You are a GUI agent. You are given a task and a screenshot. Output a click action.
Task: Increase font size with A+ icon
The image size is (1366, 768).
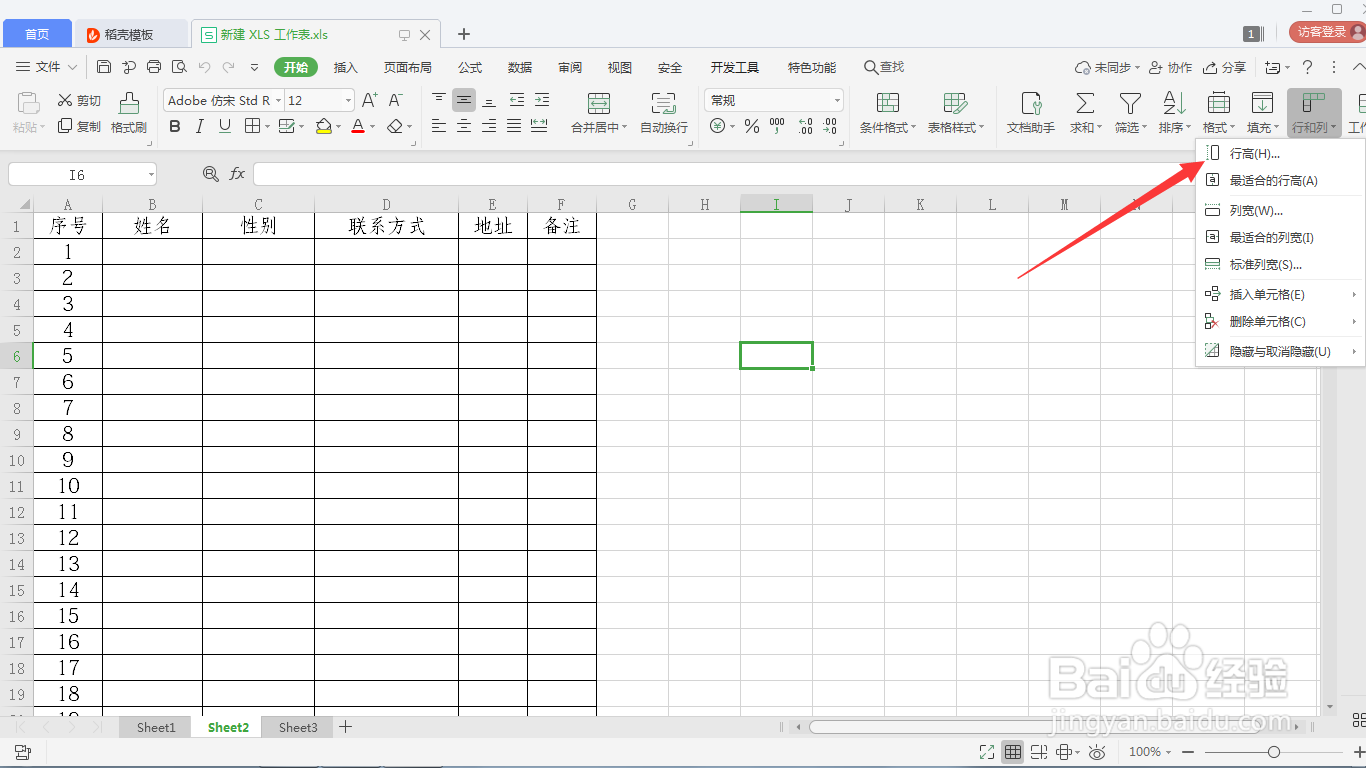pos(370,100)
